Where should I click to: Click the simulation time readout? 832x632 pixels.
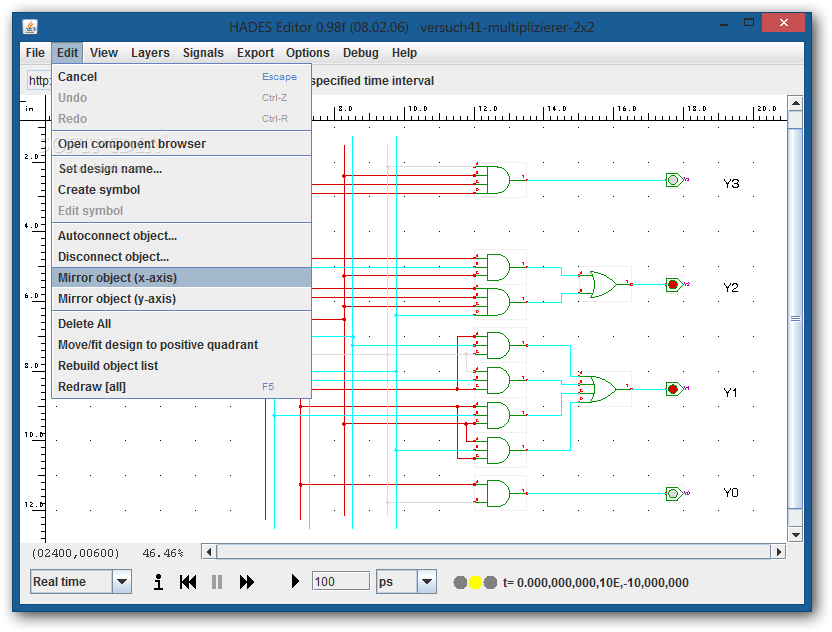click(595, 583)
